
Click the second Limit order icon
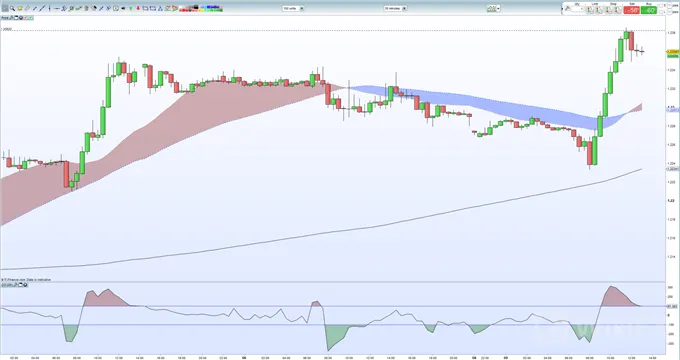tap(598, 10)
